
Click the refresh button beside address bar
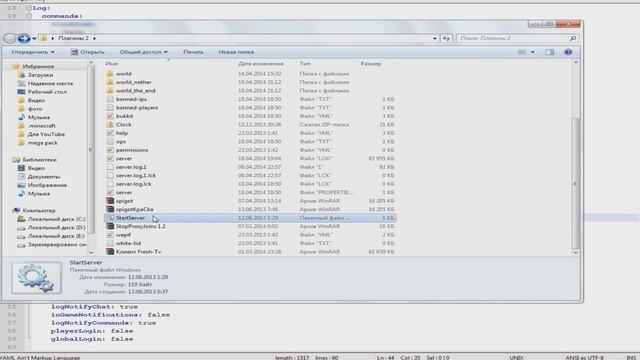[x=446, y=38]
